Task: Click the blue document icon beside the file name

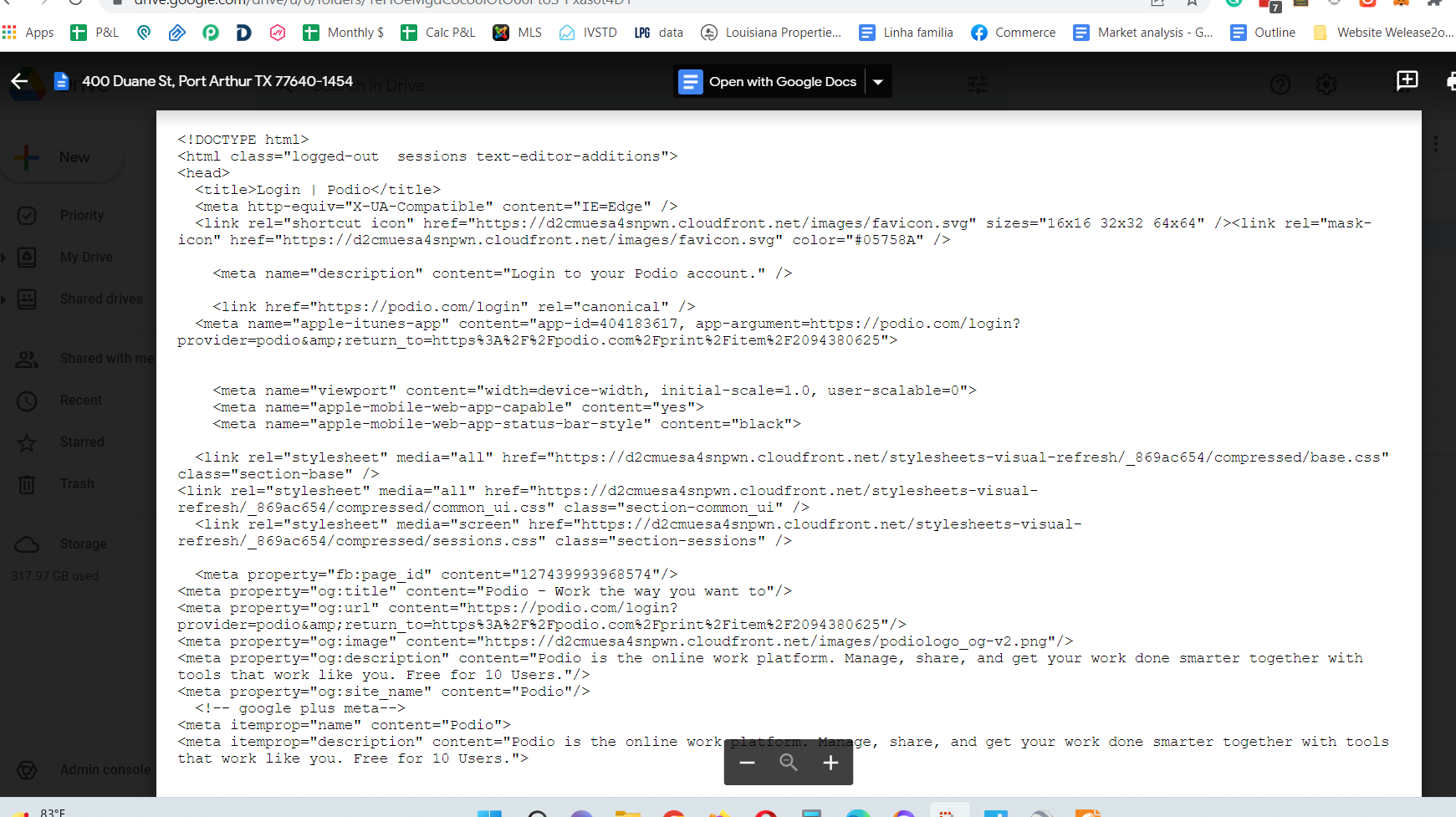Action: point(61,81)
